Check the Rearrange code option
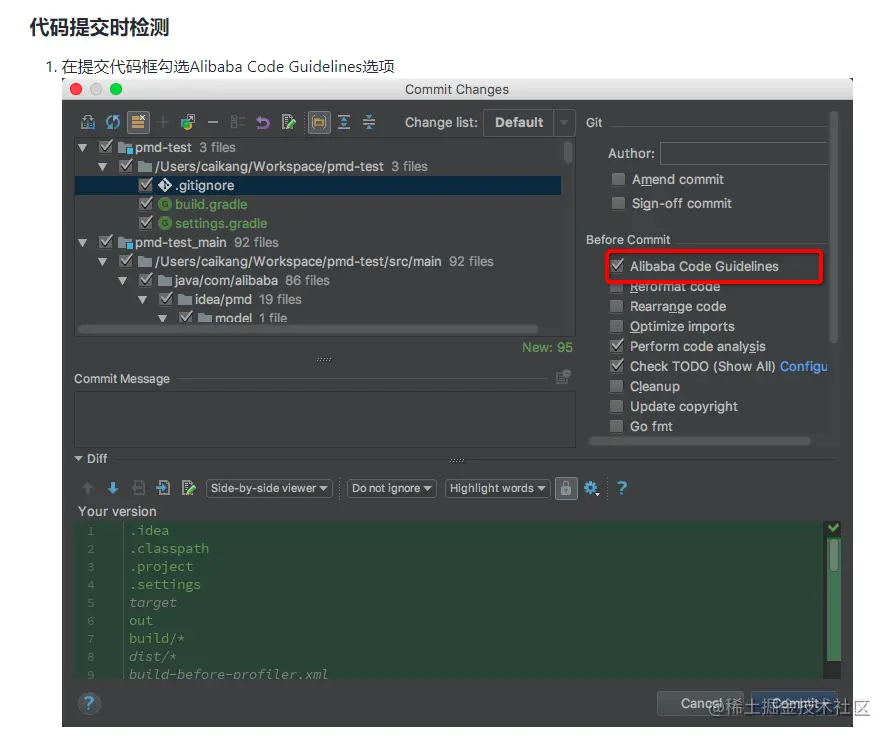 (x=616, y=306)
